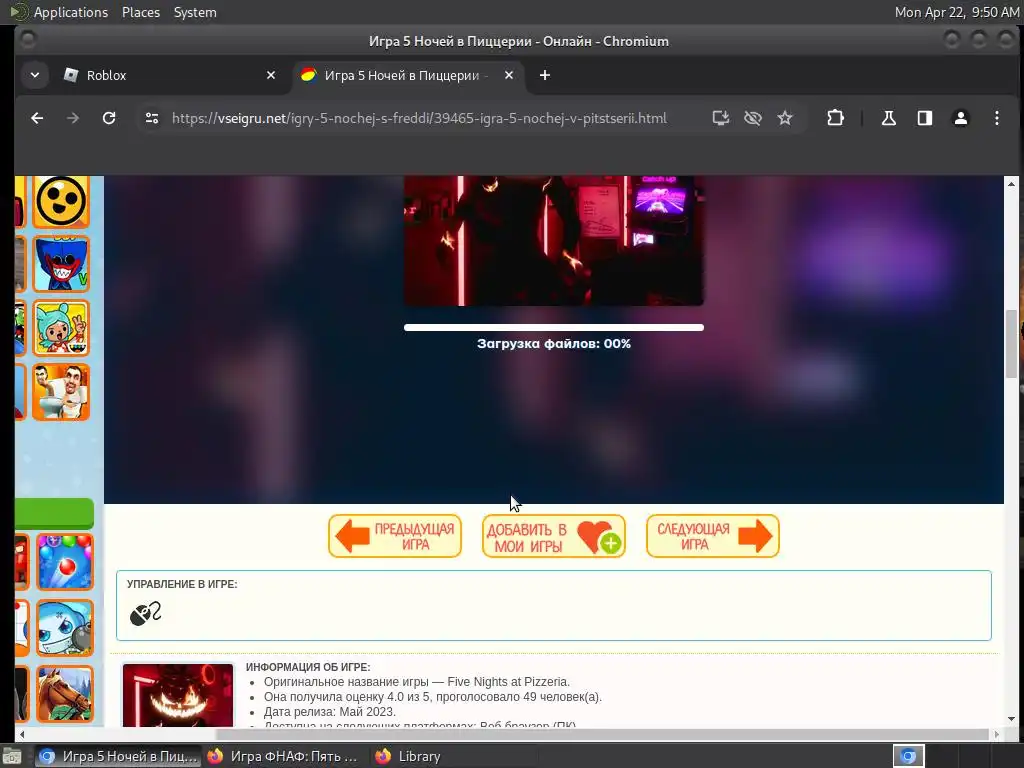Image resolution: width=1024 pixels, height=768 pixels.
Task: Click the scroll right arrow at page bottom
Action: pos(997,734)
